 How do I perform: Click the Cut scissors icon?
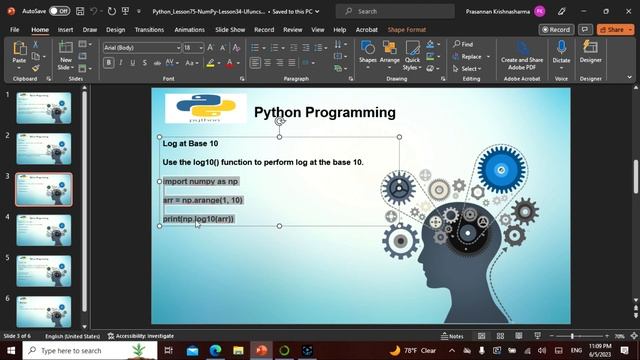click(x=36, y=44)
